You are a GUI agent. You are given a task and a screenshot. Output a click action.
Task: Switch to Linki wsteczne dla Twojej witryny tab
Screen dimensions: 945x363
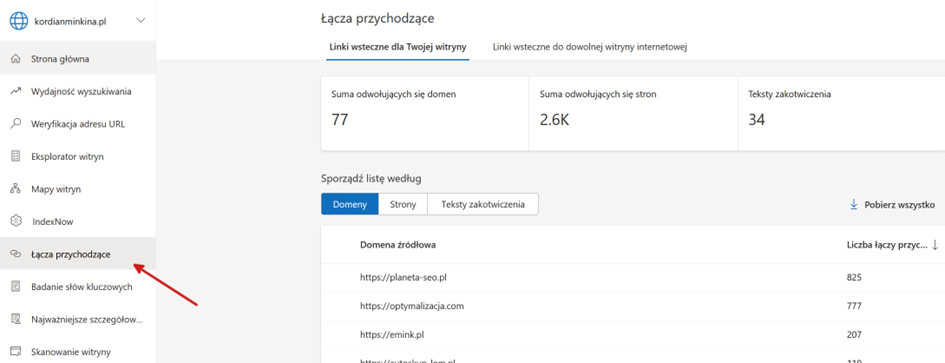pyautogui.click(x=398, y=47)
